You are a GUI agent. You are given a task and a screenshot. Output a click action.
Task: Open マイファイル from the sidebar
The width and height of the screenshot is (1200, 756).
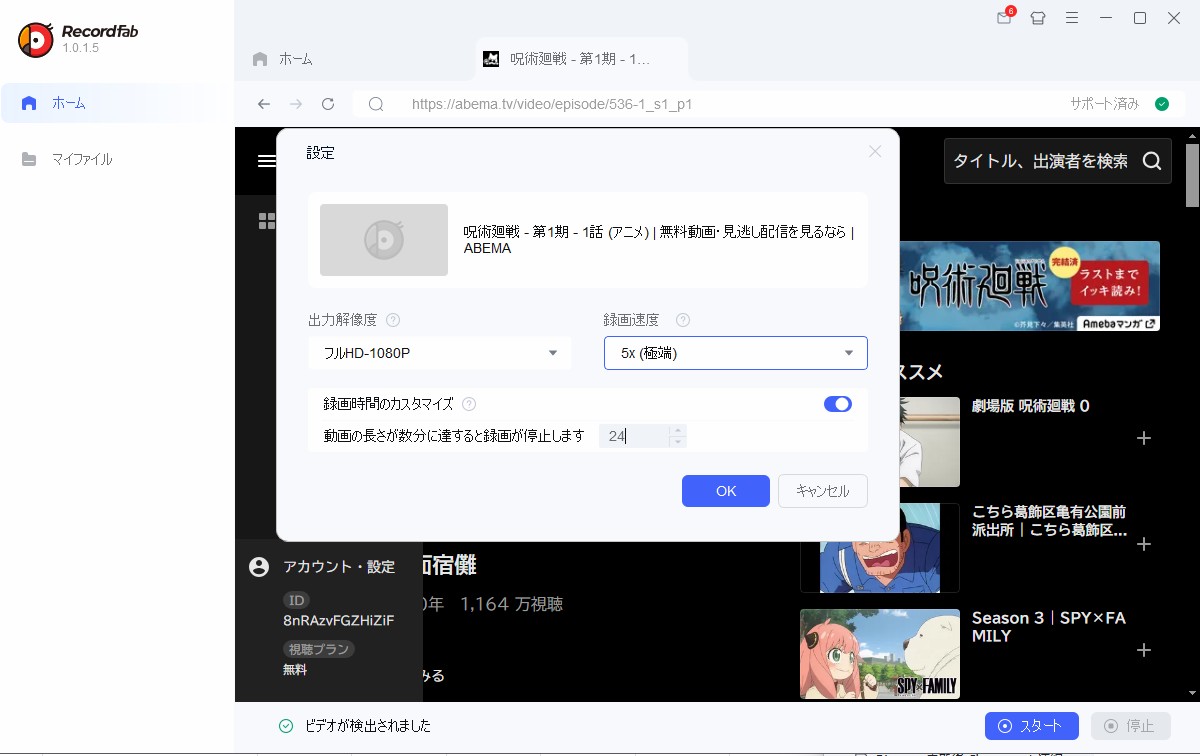pos(82,158)
